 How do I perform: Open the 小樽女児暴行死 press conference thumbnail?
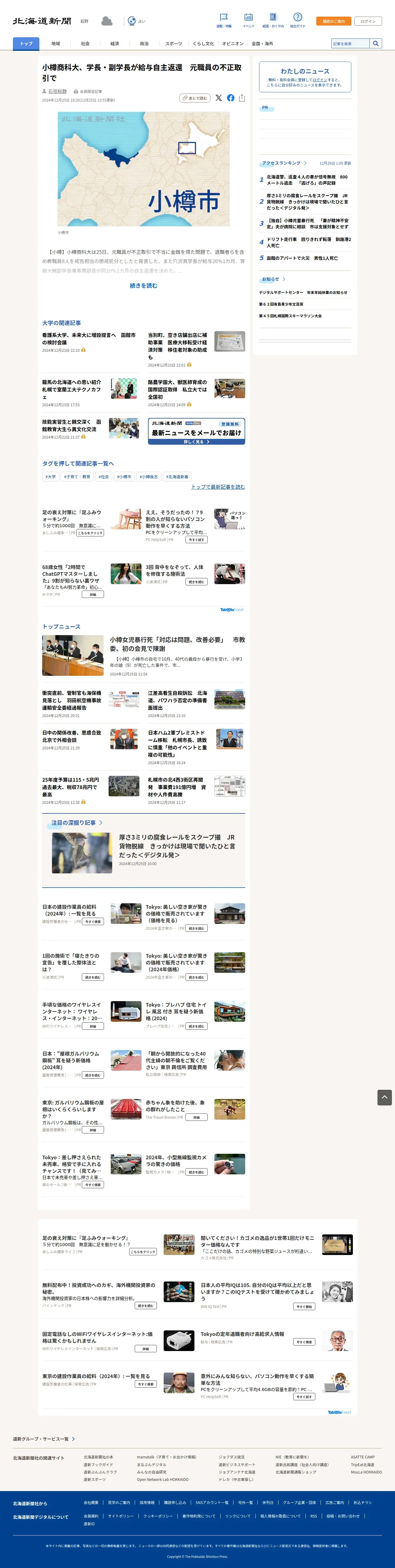72,656
